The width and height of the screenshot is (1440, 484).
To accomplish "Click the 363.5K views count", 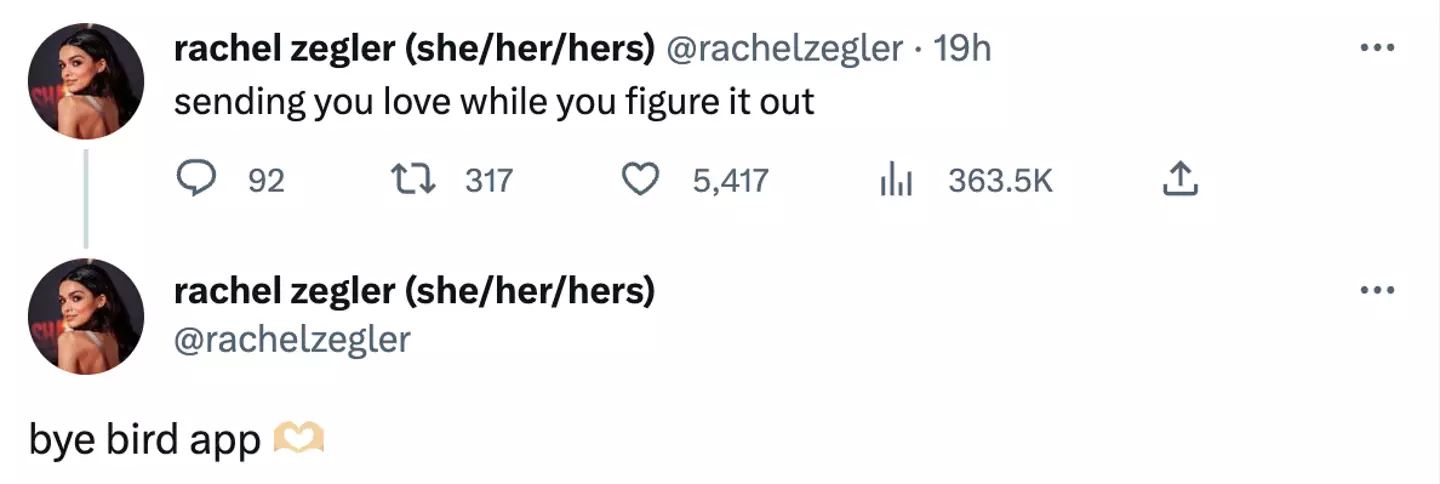I will [1000, 181].
